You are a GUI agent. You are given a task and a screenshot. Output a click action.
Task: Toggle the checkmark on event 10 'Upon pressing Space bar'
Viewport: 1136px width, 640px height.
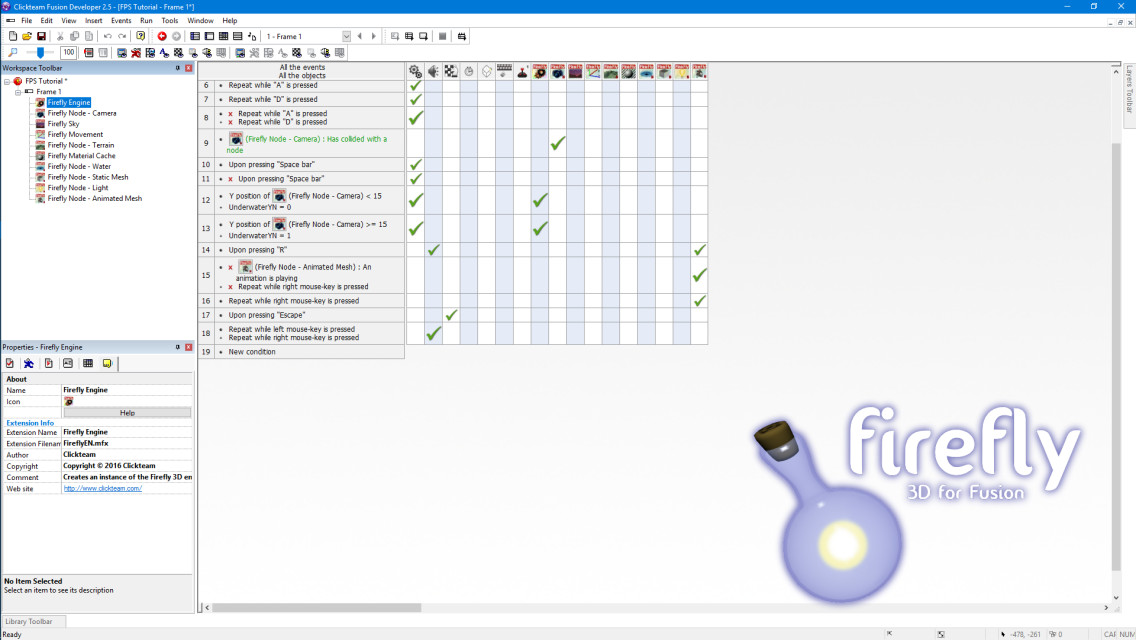pyautogui.click(x=414, y=164)
